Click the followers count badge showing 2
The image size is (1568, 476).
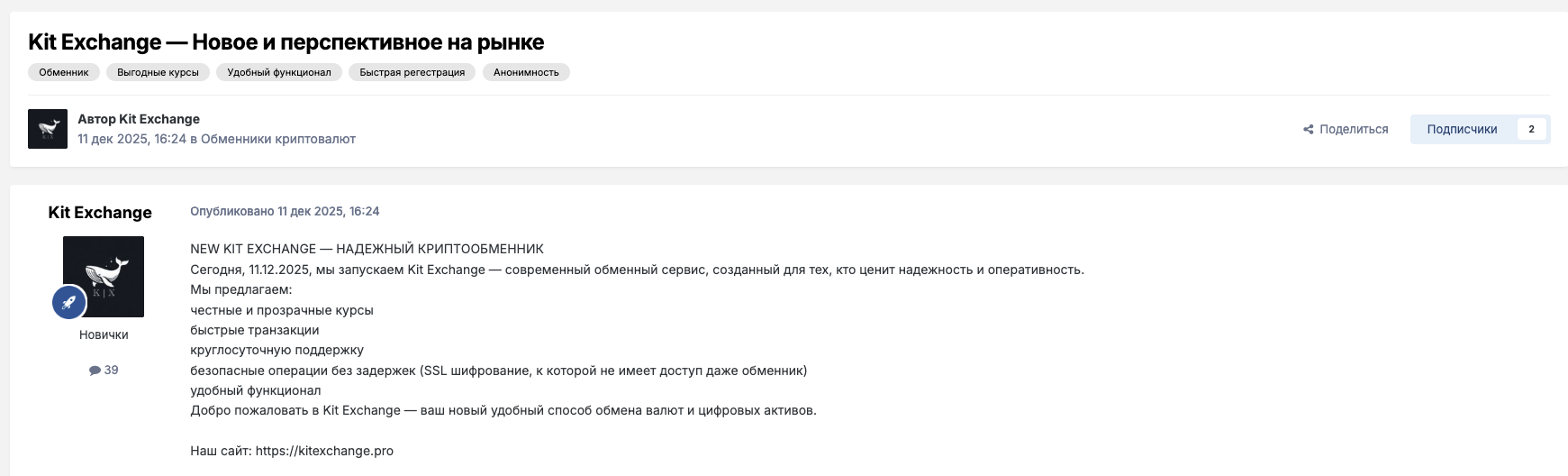pos(1531,130)
